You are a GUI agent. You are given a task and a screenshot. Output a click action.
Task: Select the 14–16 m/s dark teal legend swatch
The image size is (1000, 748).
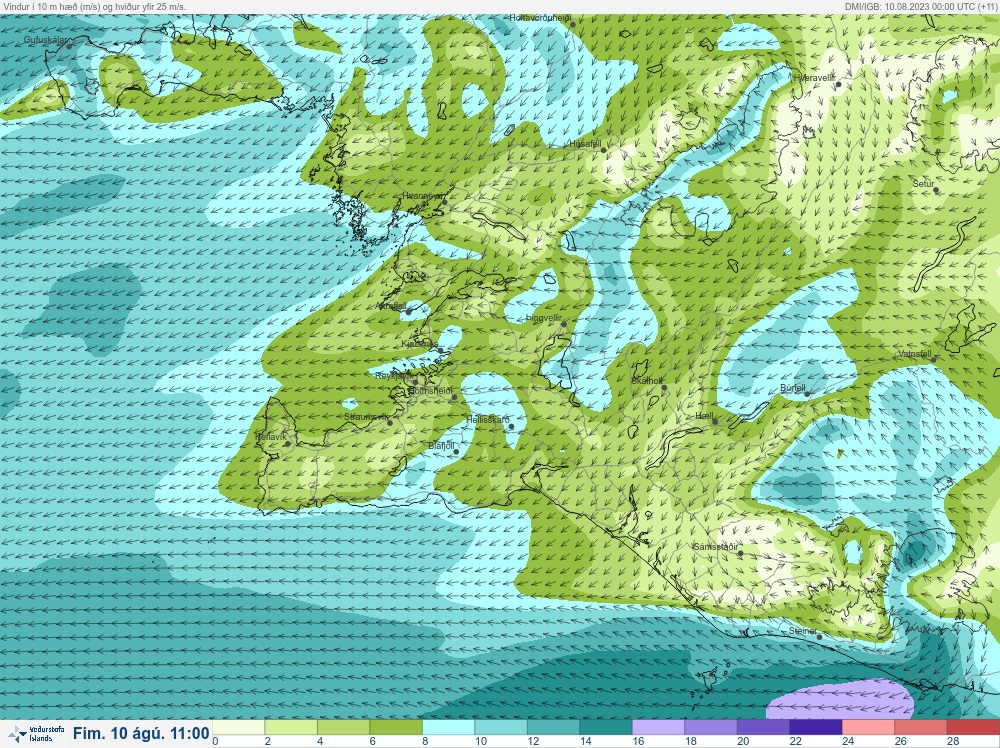tap(606, 728)
